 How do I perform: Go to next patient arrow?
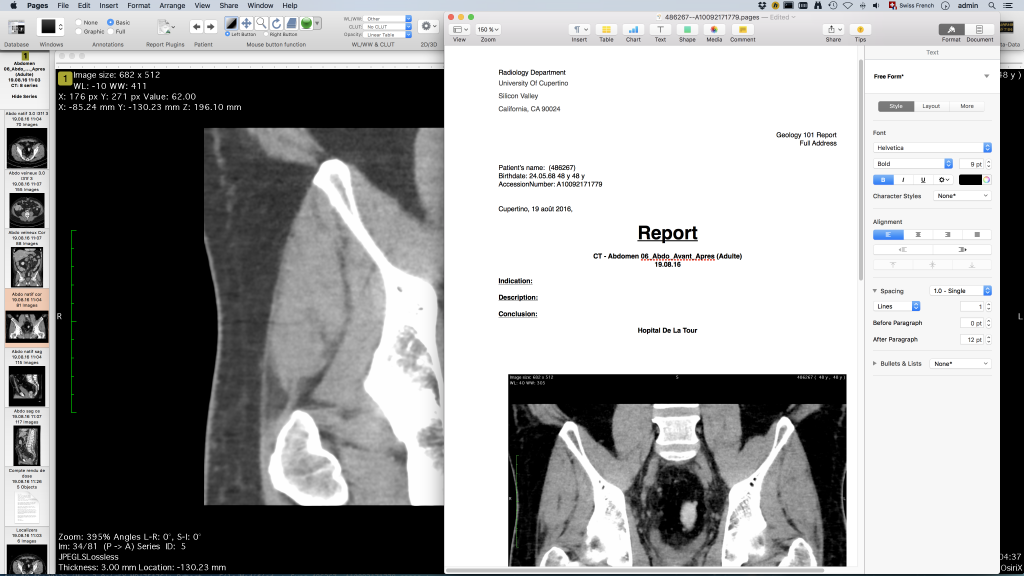click(210, 27)
